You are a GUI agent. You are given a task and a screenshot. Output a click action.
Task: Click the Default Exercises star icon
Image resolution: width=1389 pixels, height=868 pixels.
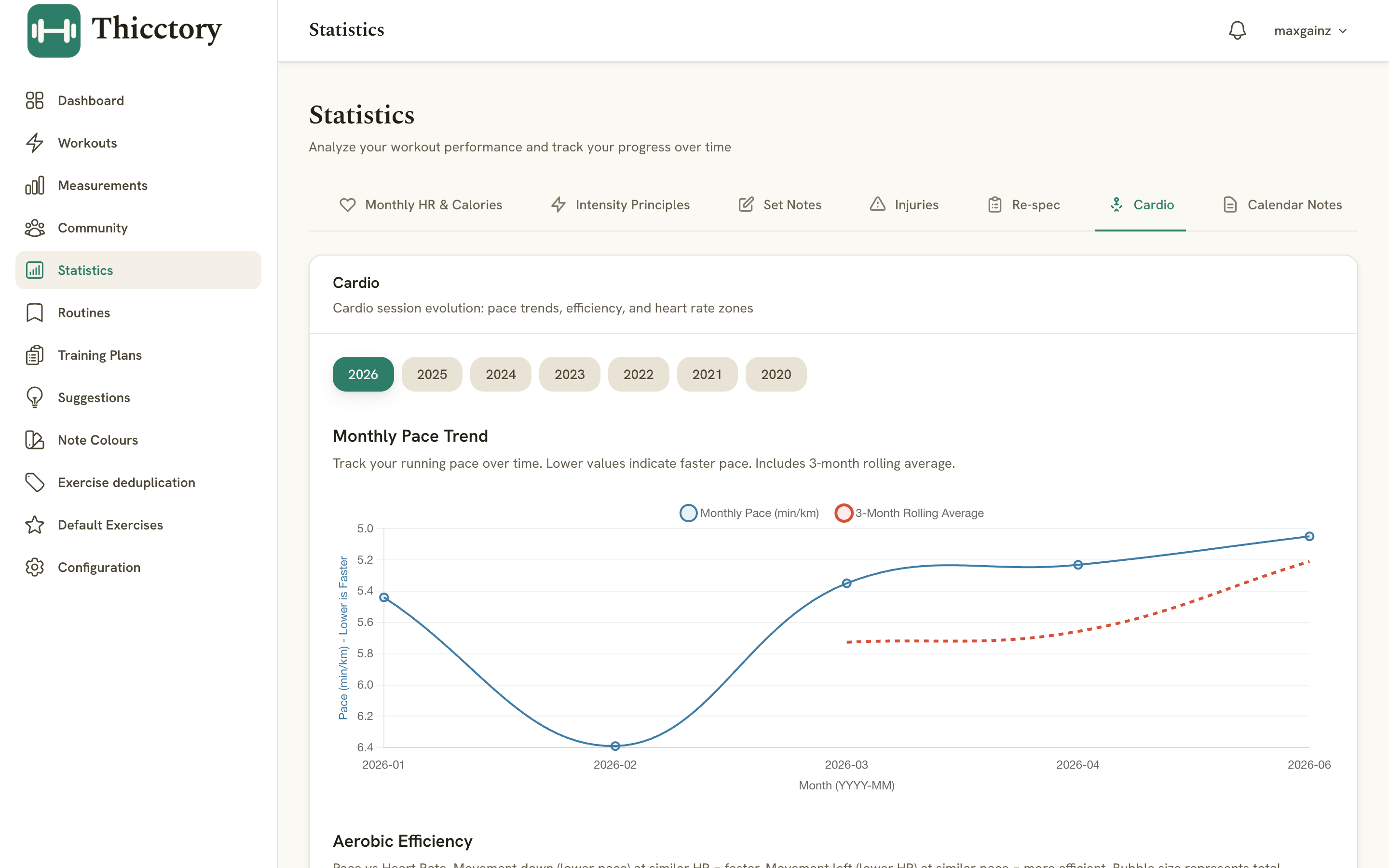[x=34, y=525]
